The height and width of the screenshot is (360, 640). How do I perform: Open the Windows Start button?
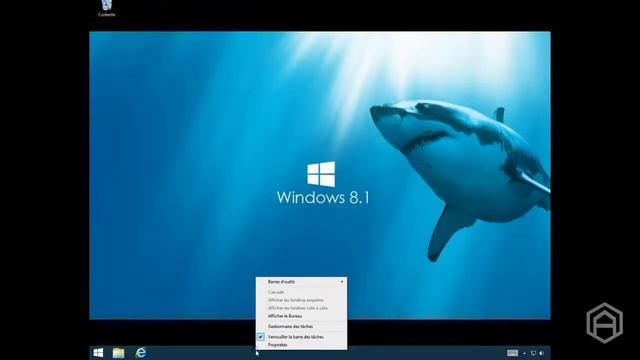pyautogui.click(x=98, y=353)
